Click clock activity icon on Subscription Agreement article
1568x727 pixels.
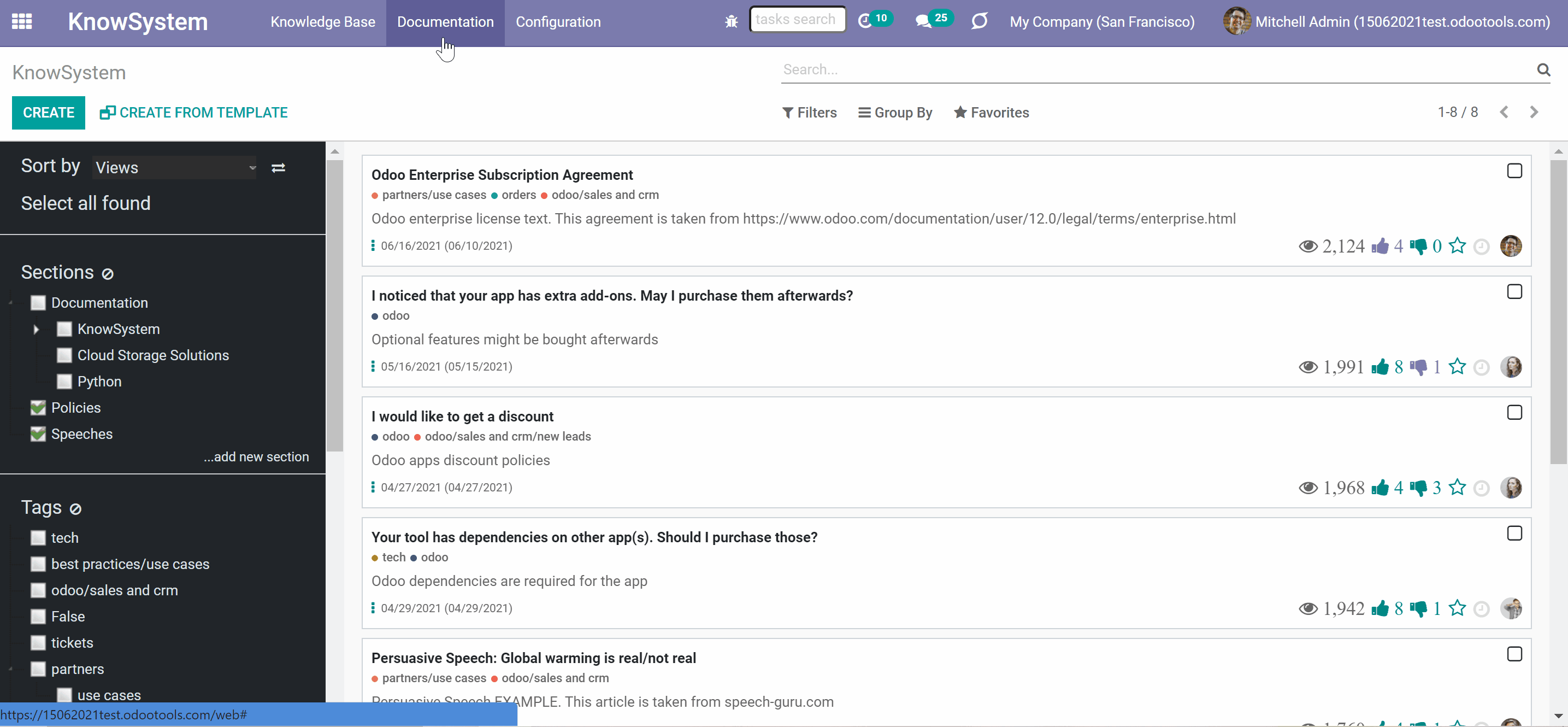1482,247
